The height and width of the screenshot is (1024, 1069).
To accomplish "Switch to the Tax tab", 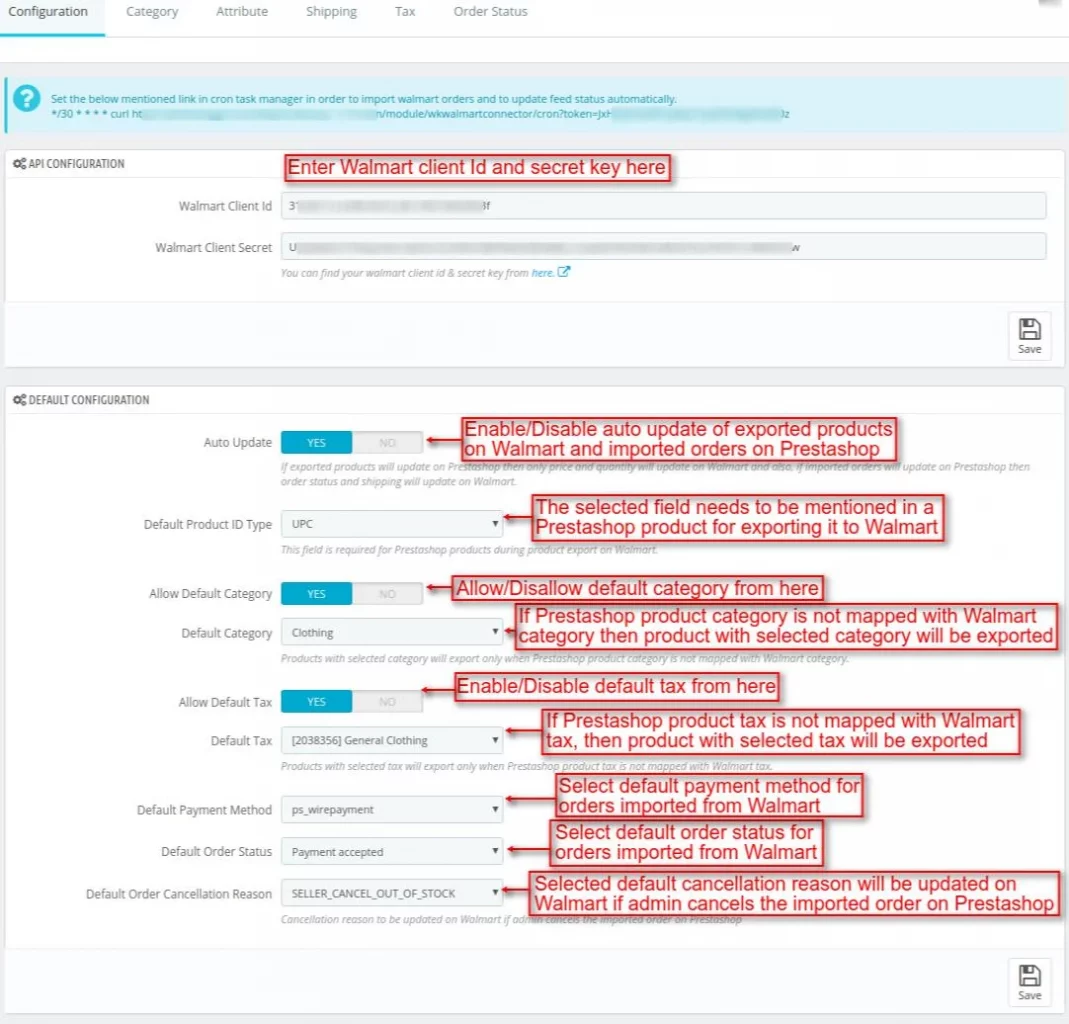I will pyautogui.click(x=405, y=12).
